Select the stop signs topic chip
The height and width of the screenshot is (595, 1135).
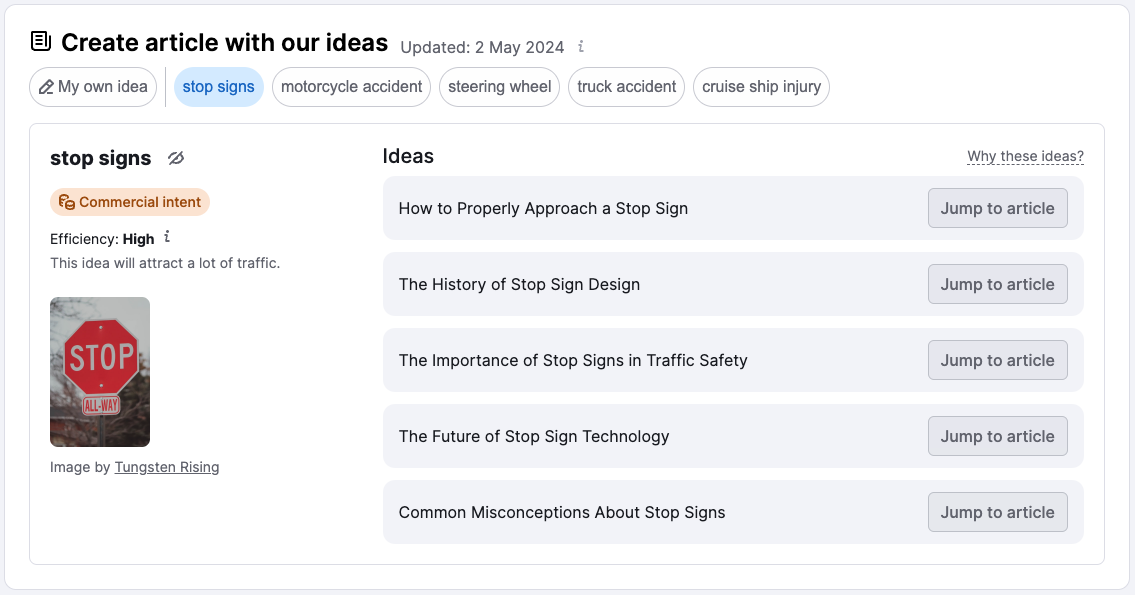219,87
